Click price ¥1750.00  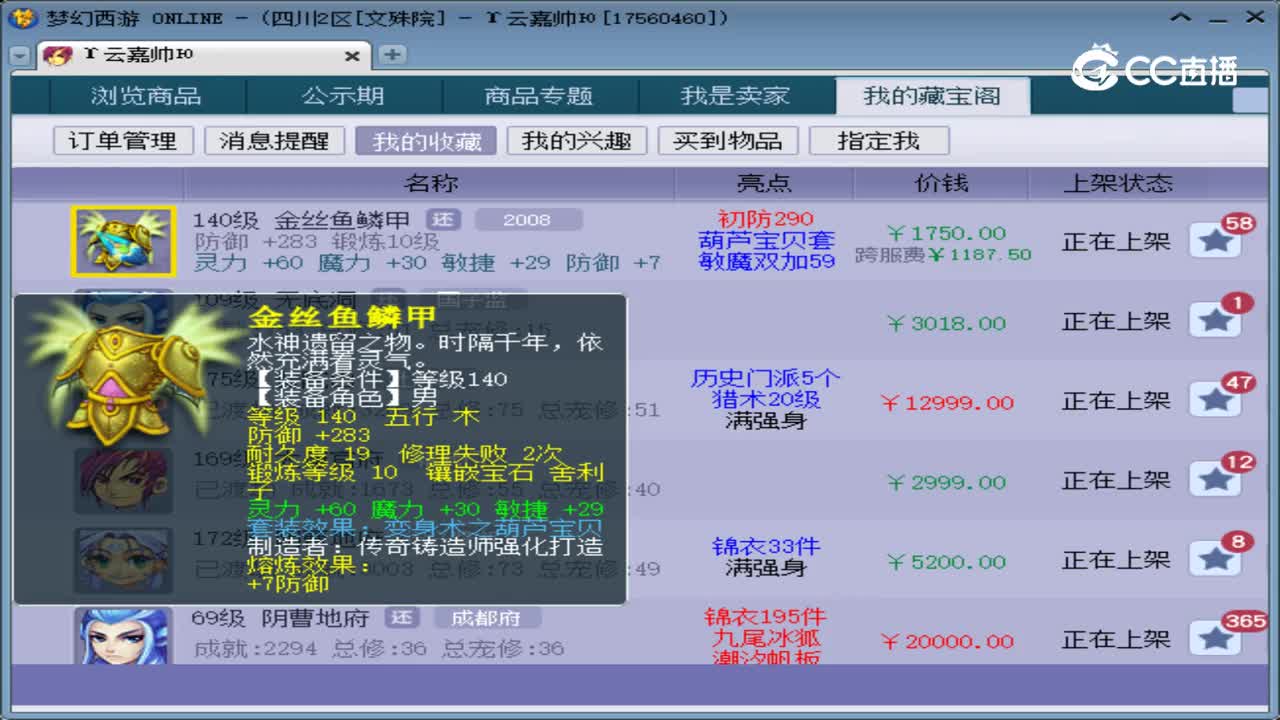click(945, 233)
